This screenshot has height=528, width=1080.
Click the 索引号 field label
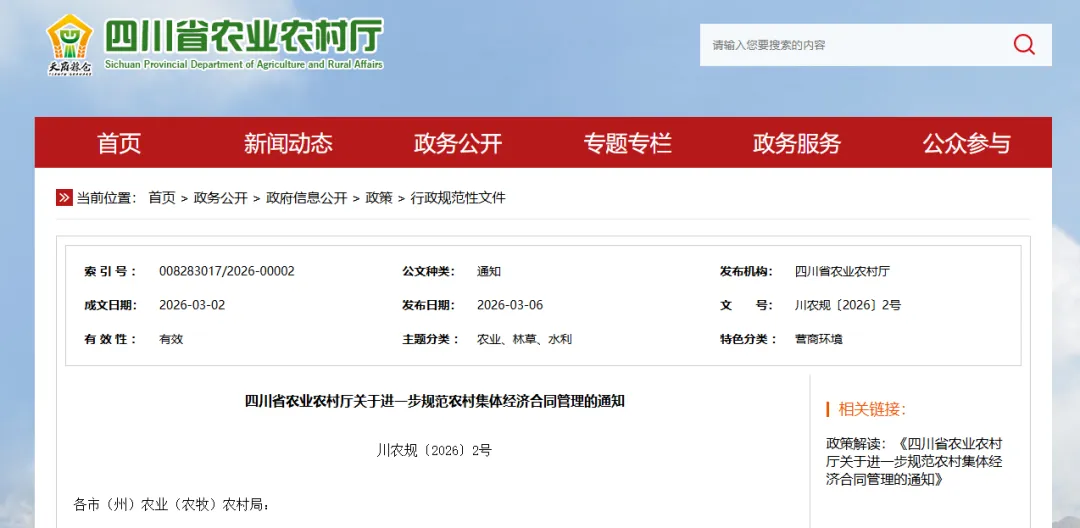(110, 271)
